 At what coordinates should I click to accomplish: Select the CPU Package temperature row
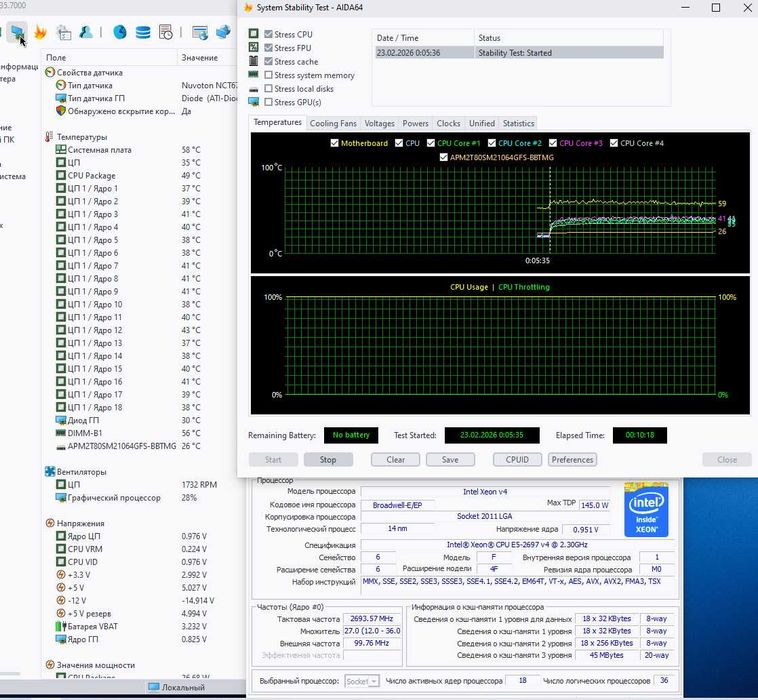(x=140, y=175)
